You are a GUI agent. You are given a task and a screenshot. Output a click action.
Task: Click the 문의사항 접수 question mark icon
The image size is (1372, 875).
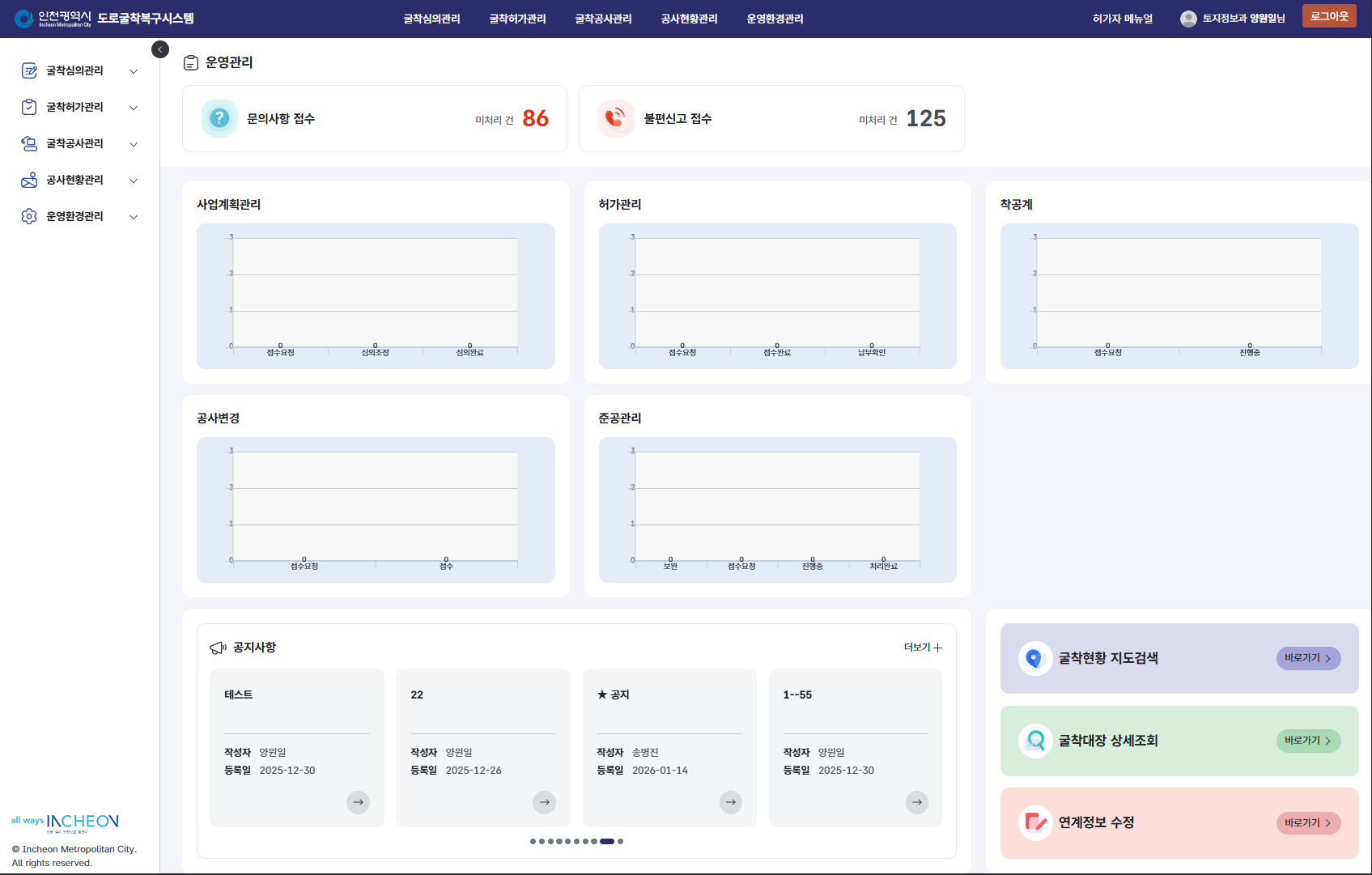[219, 118]
